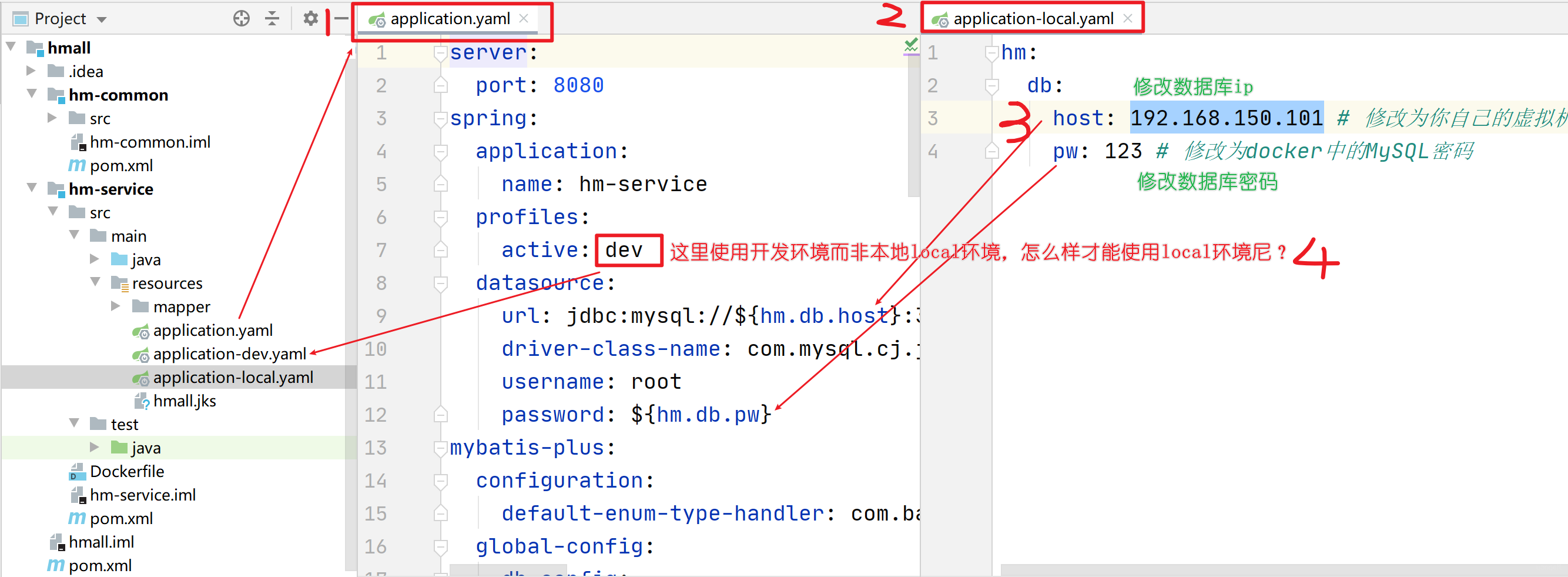The height and width of the screenshot is (577, 1568).
Task: Collapse the test folder
Action: pyautogui.click(x=74, y=423)
